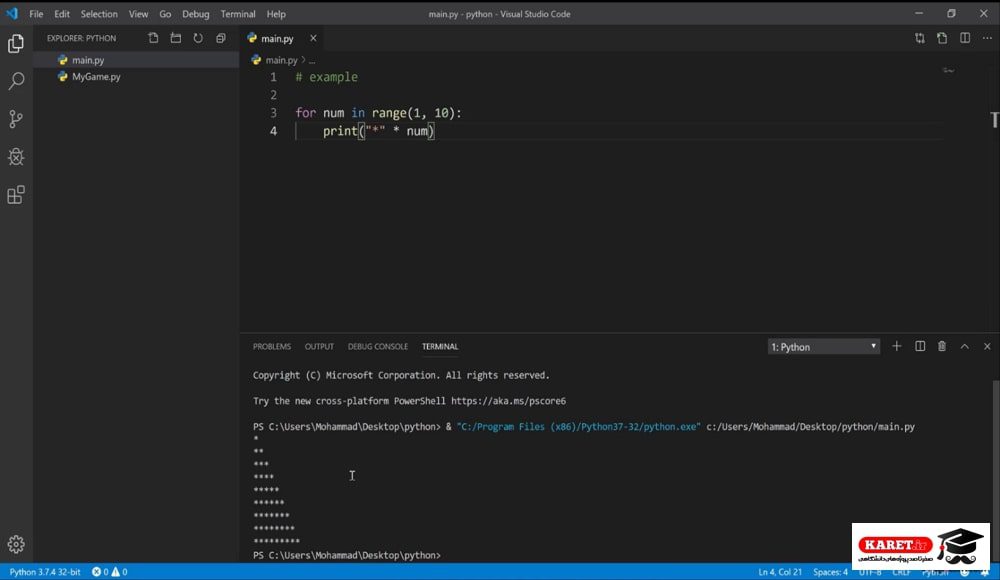Screen dimensions: 1000x580
Task: Close the main.py editor tab
Action: click(x=313, y=38)
